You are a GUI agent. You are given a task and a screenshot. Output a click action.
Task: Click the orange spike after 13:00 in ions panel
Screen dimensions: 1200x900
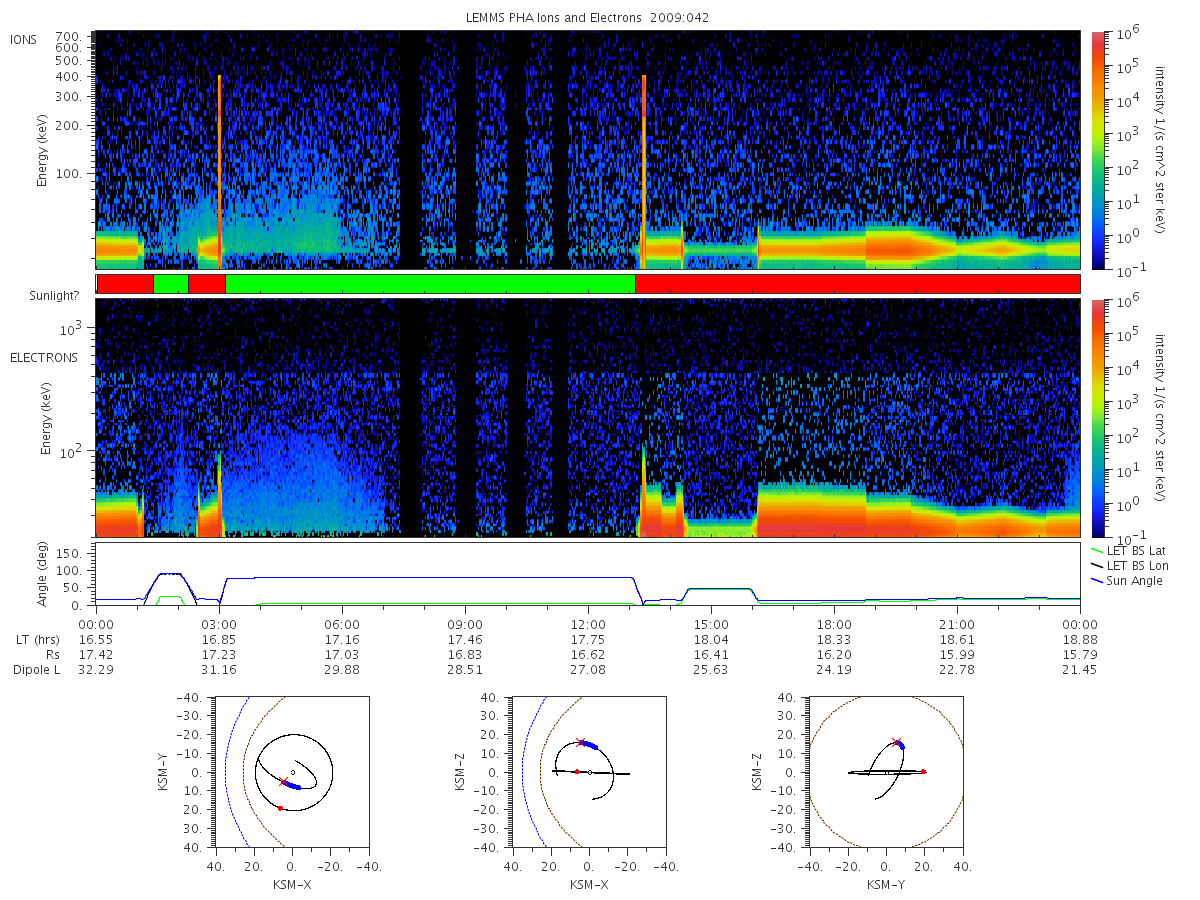click(x=644, y=171)
